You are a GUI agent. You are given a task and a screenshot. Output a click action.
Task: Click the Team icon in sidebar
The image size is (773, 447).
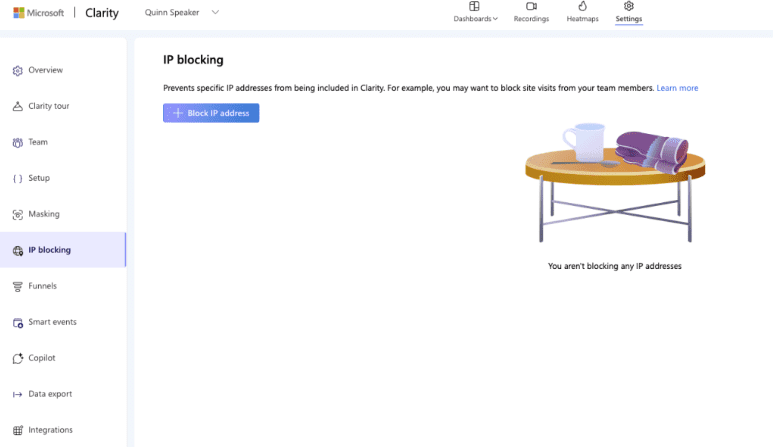click(17, 143)
